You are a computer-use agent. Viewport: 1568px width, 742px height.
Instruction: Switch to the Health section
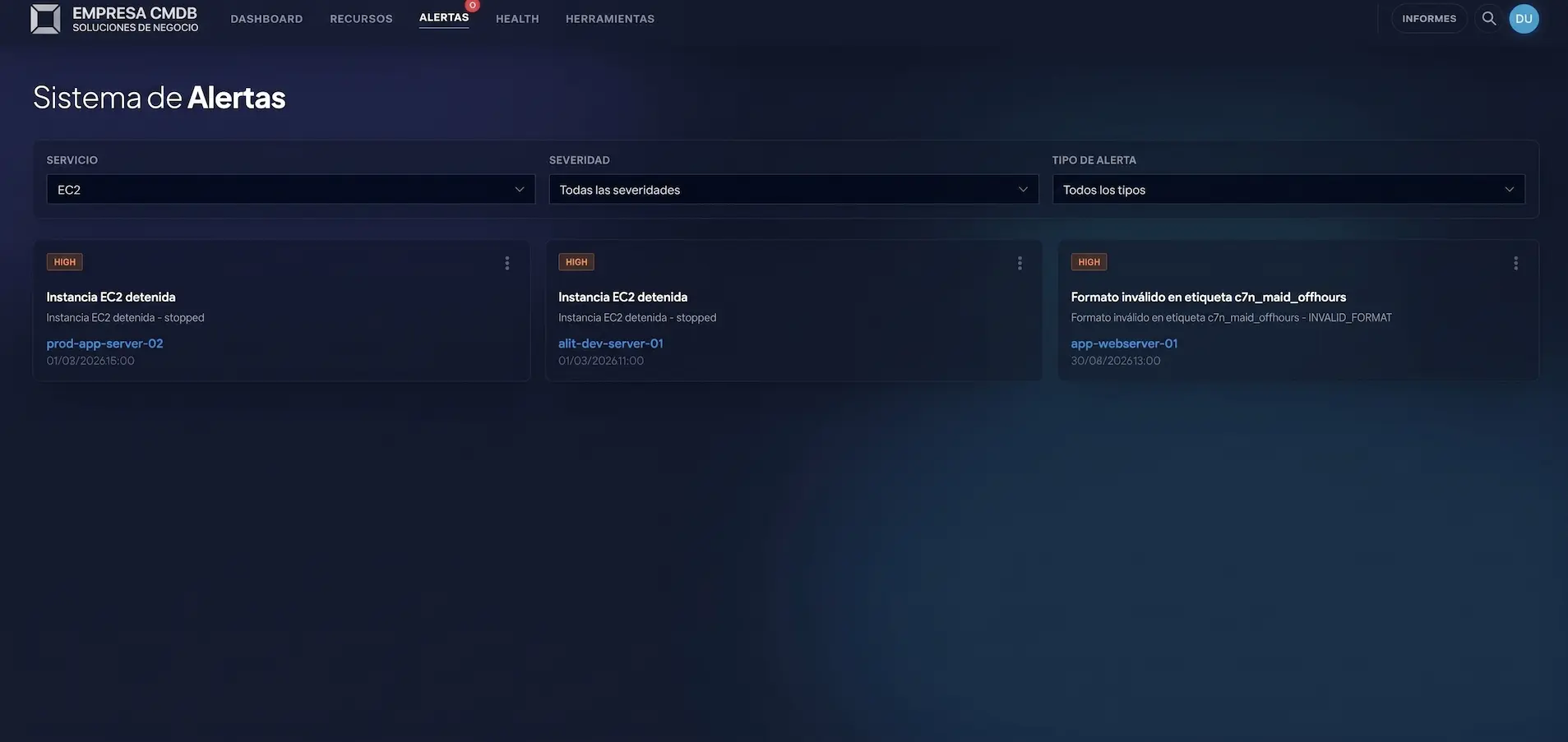tap(517, 19)
